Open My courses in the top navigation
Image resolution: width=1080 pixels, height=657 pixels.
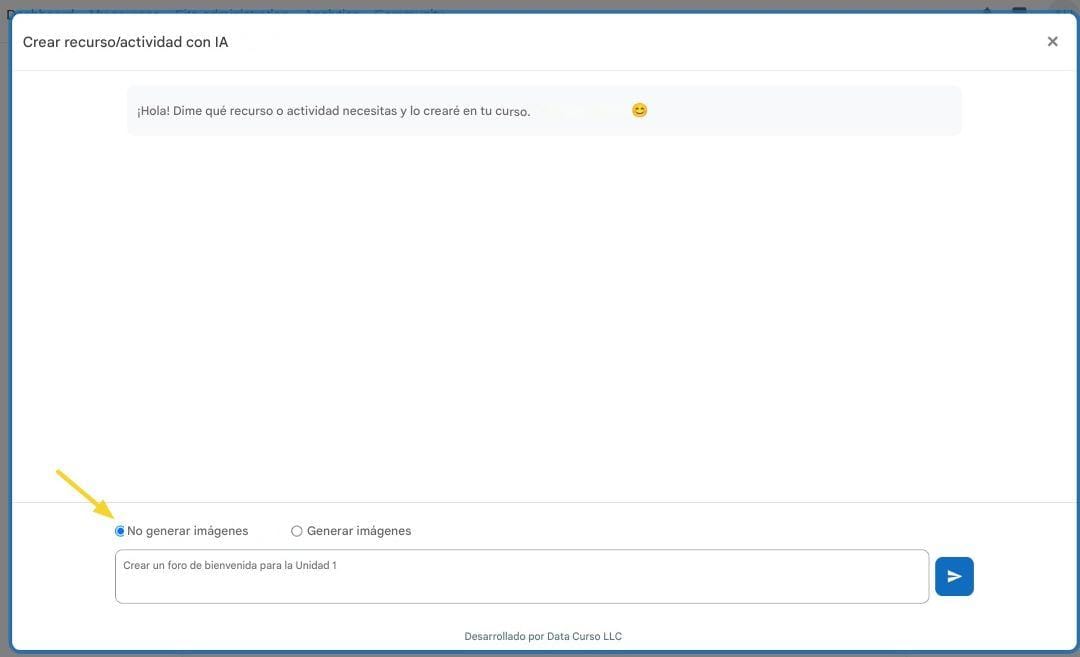[x=123, y=11]
